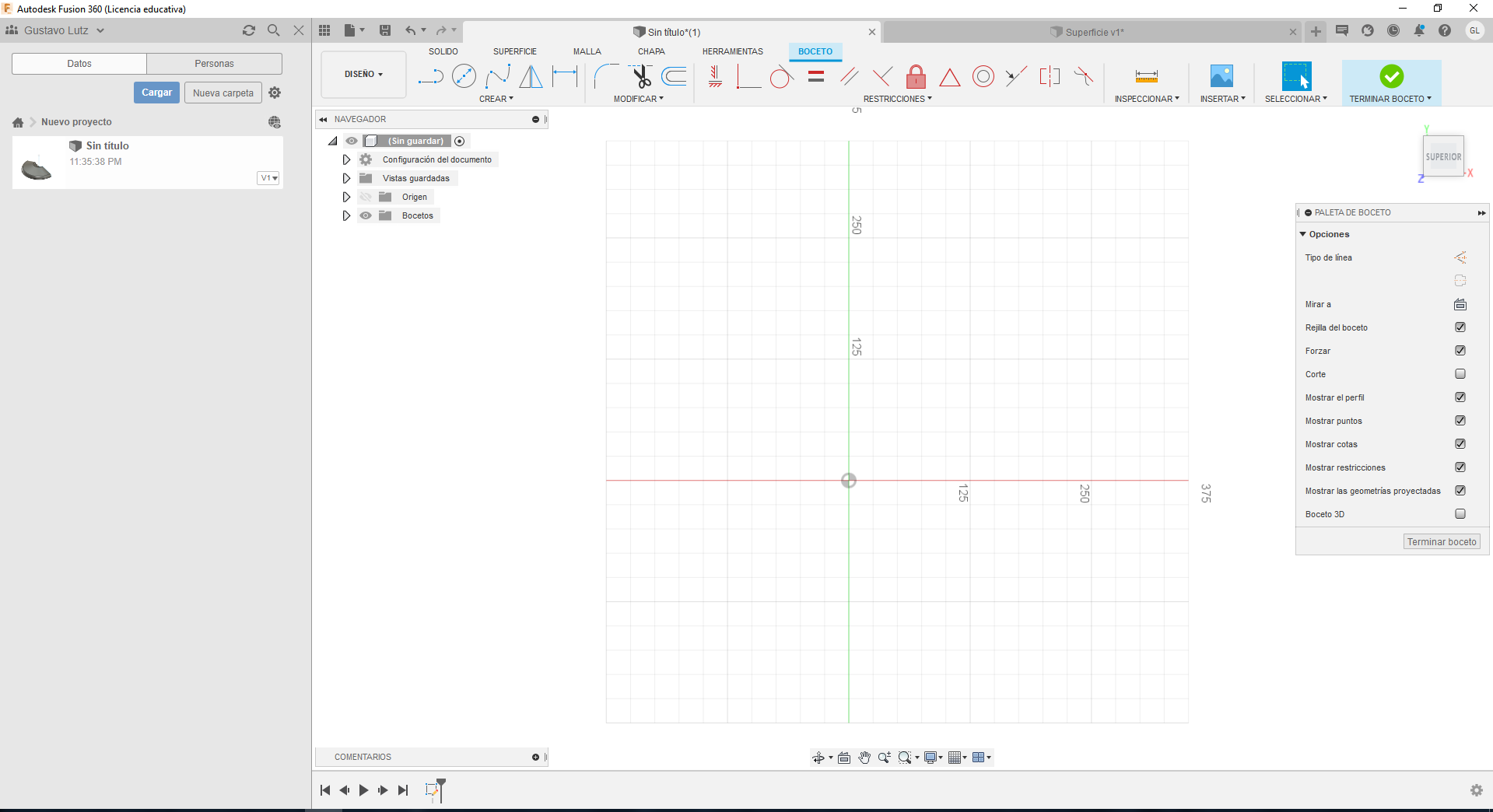This screenshot has width=1493, height=812.
Task: Open the DISEÑO workspace dropdown
Action: [x=363, y=75]
